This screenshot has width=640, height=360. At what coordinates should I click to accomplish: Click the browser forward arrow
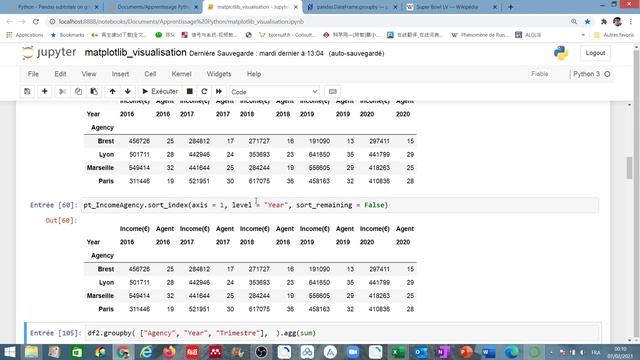tap(22, 22)
